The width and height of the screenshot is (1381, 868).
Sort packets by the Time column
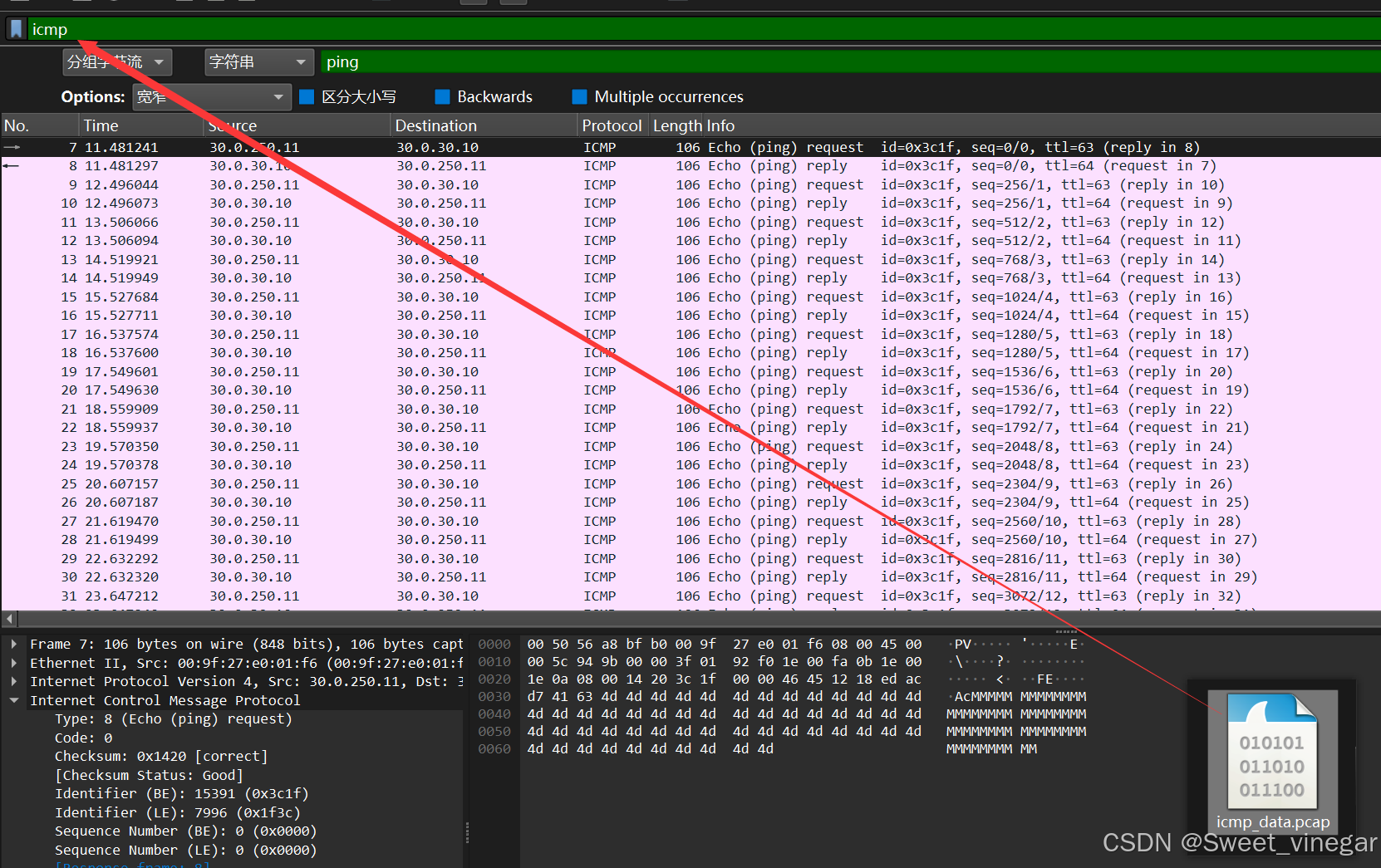point(100,125)
